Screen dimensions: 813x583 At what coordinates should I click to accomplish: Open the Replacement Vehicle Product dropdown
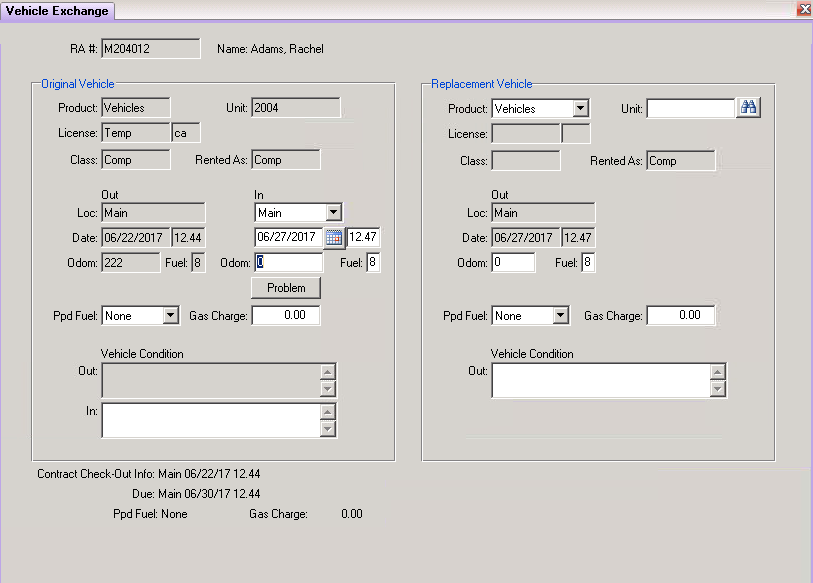tap(581, 108)
